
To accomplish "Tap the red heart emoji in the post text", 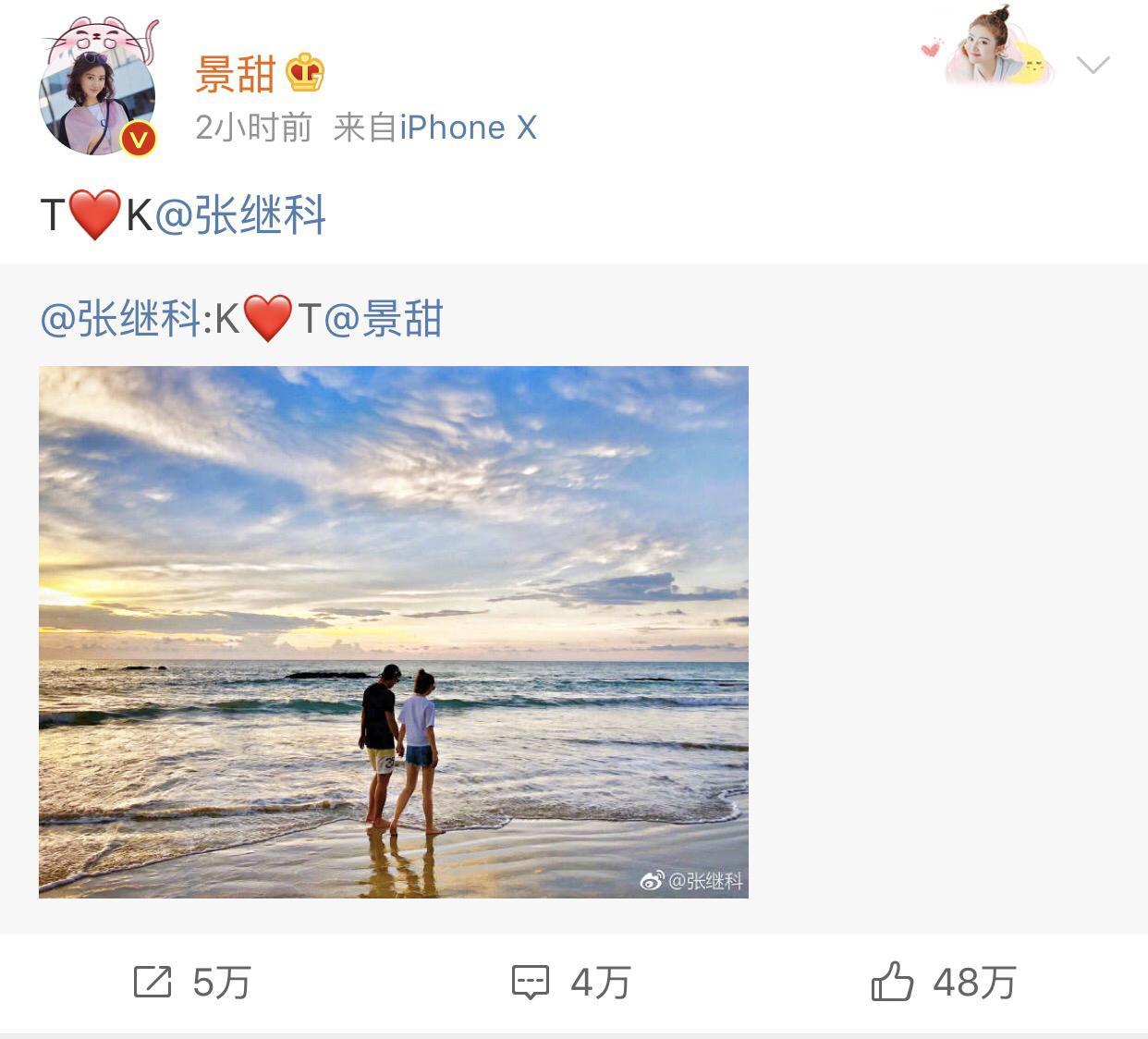I will click(x=95, y=214).
